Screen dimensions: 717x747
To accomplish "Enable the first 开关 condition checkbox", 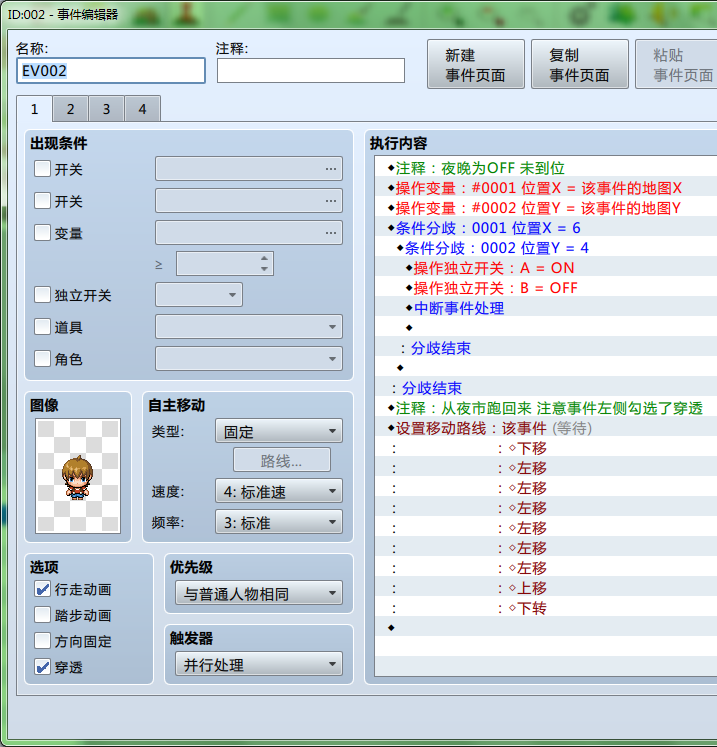I will (x=42, y=169).
